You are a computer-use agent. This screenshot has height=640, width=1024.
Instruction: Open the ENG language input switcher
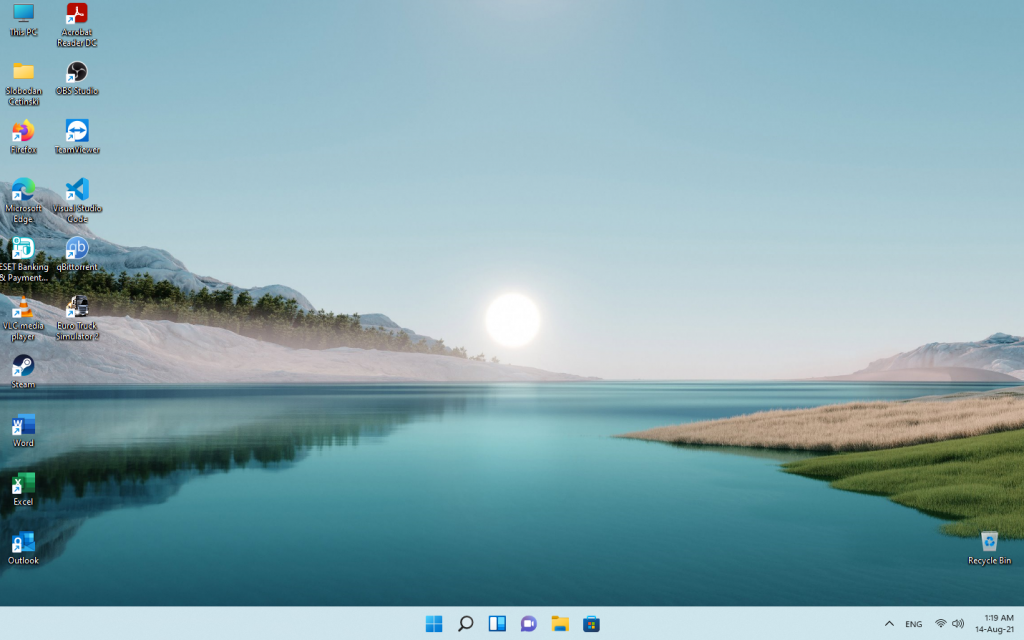point(914,624)
